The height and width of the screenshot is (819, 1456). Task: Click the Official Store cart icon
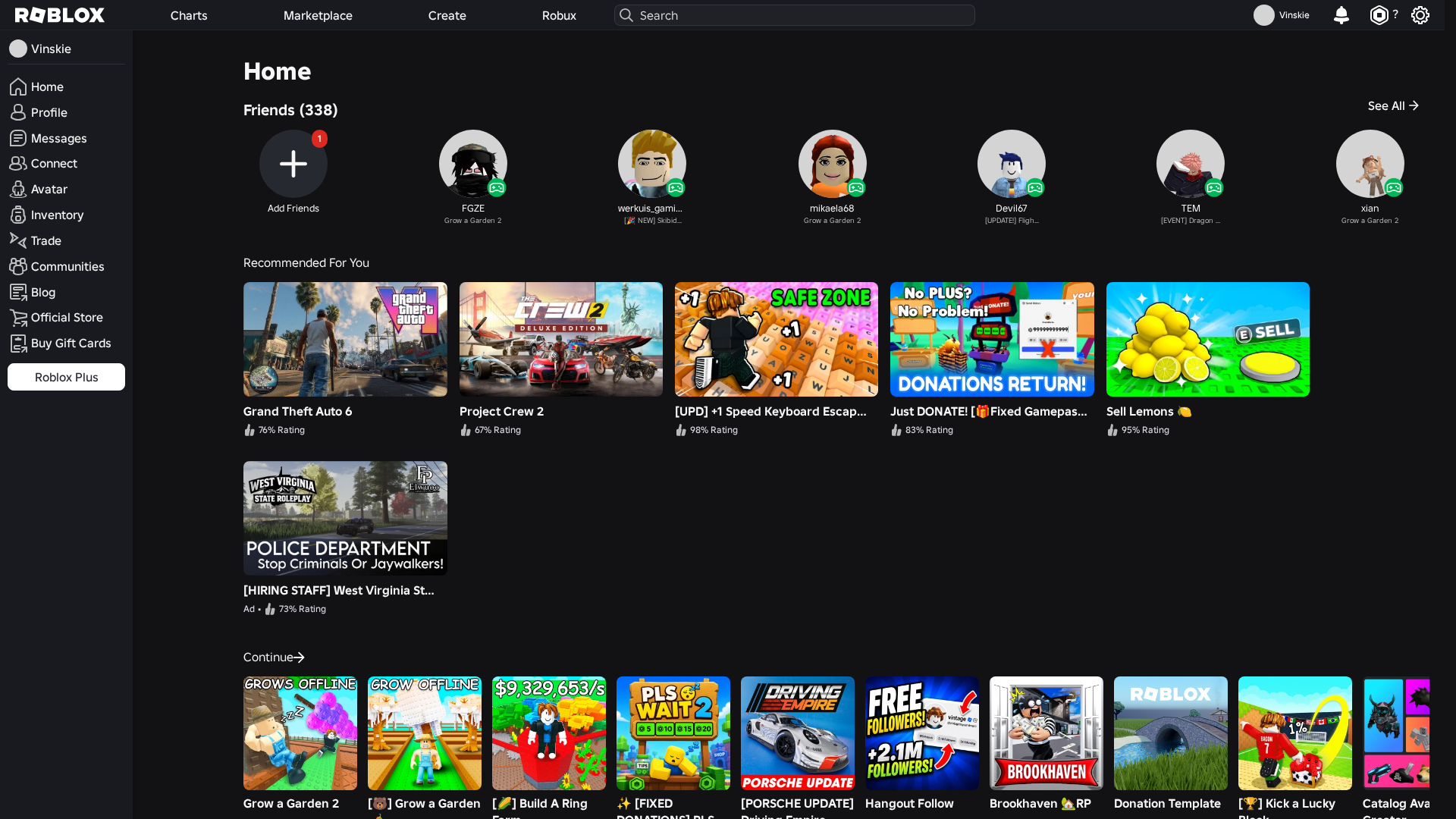[18, 317]
